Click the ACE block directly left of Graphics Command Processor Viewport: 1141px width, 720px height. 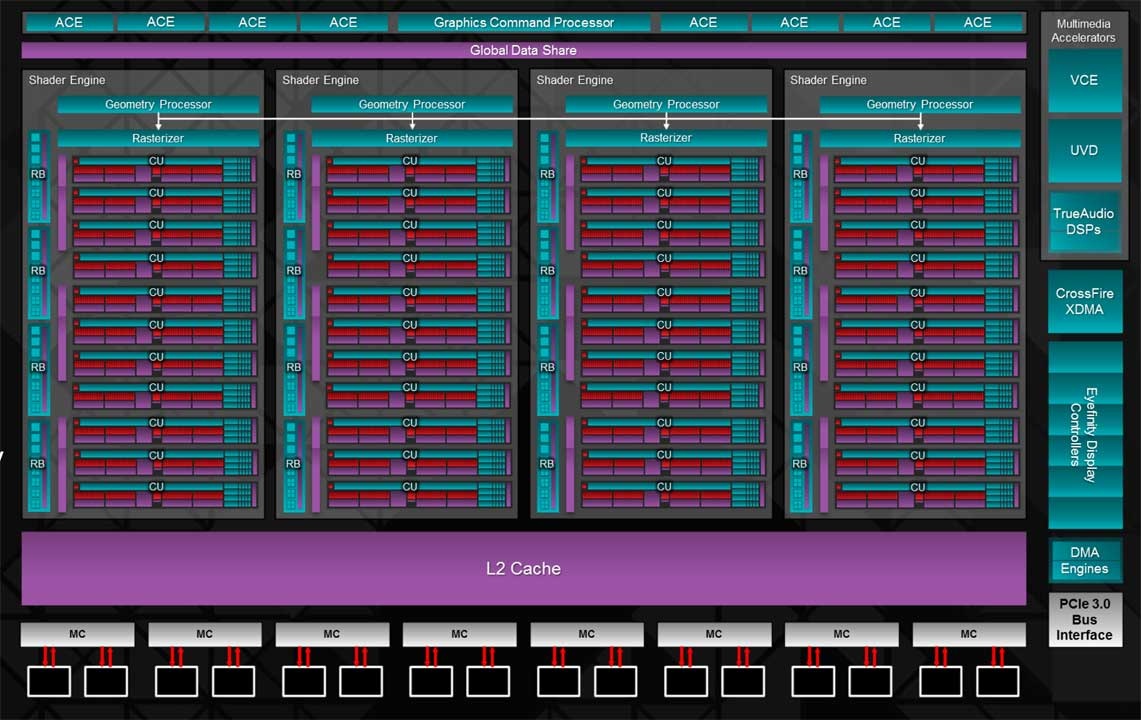click(343, 23)
